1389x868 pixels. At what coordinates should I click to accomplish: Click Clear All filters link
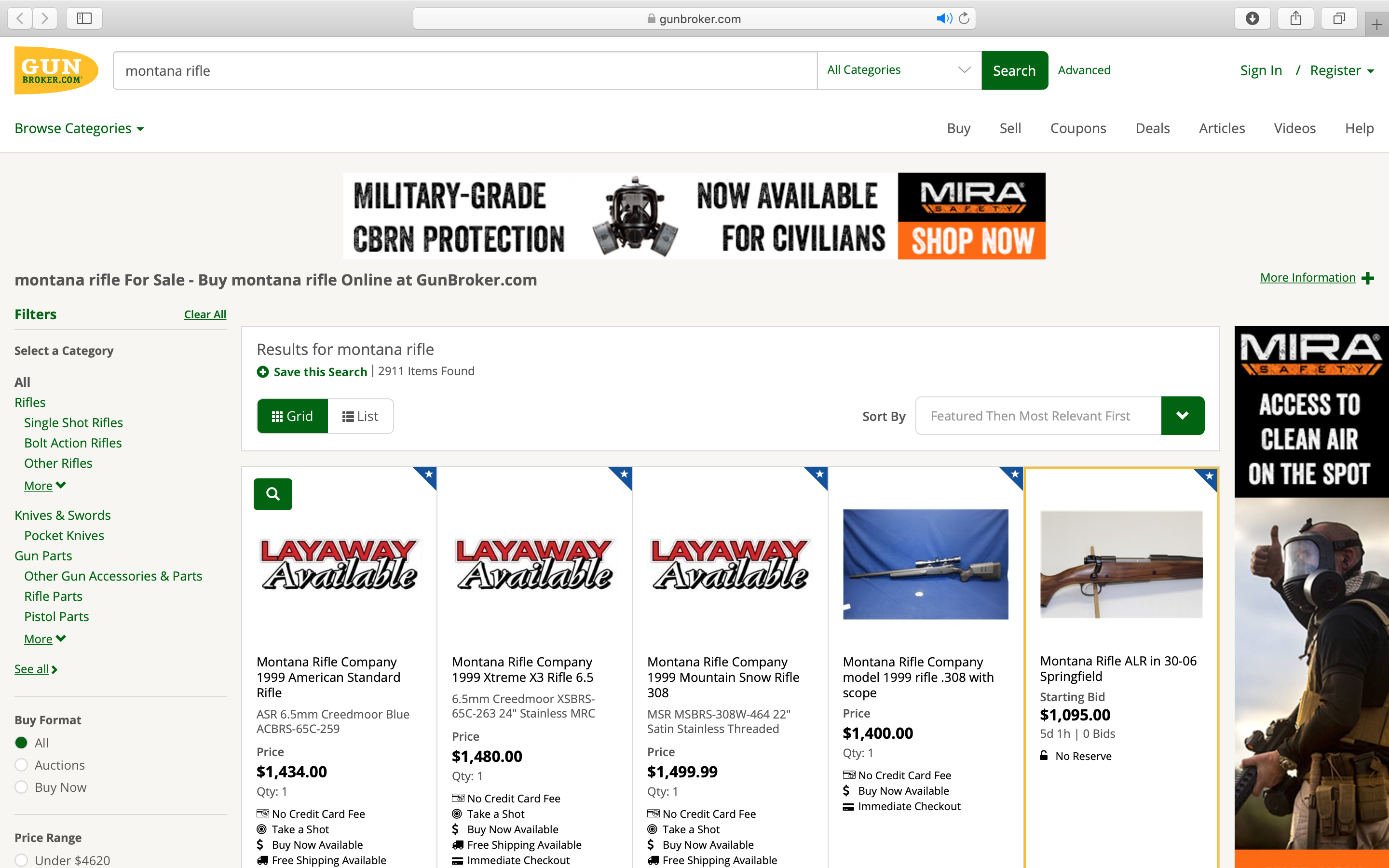(205, 314)
